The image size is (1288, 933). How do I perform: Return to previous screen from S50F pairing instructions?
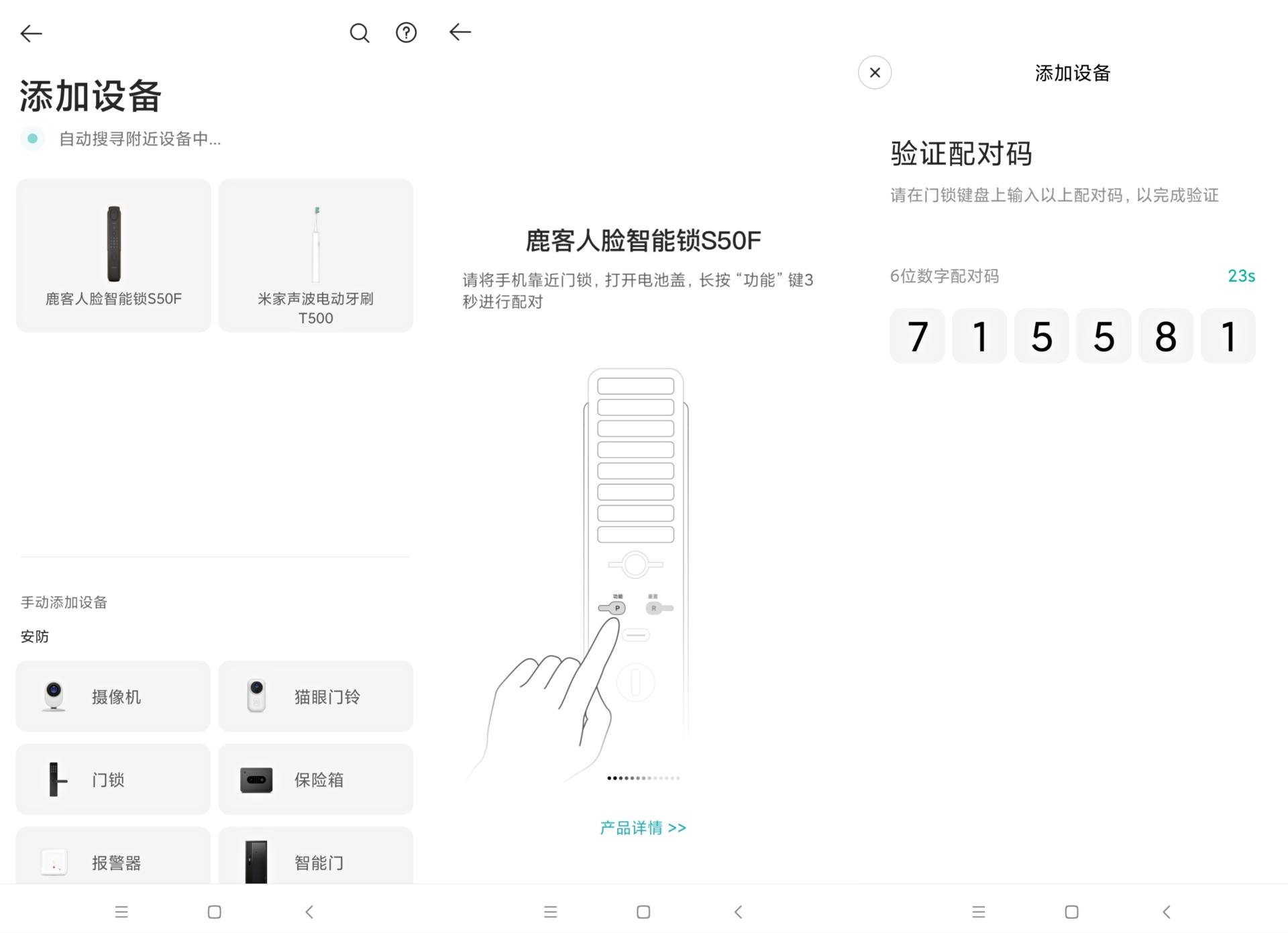460,32
